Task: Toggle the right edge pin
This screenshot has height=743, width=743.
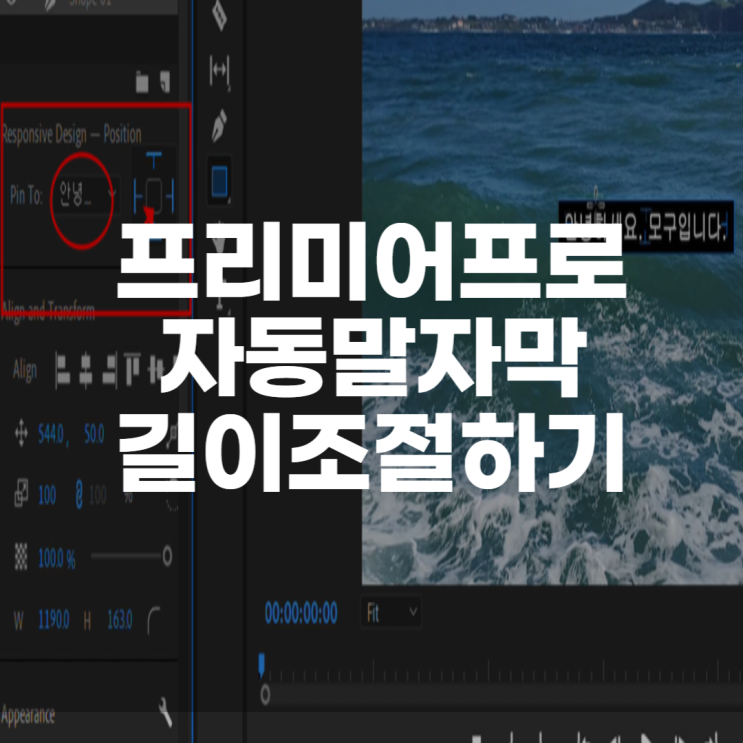Action: point(171,196)
